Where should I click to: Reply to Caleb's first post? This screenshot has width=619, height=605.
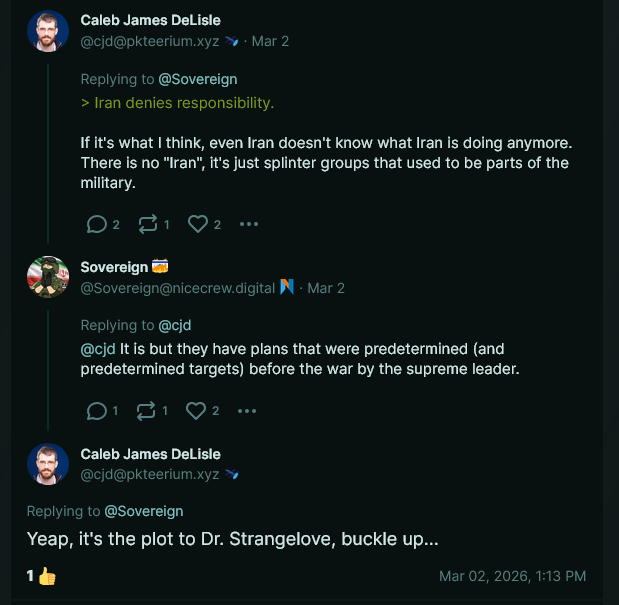click(x=96, y=224)
